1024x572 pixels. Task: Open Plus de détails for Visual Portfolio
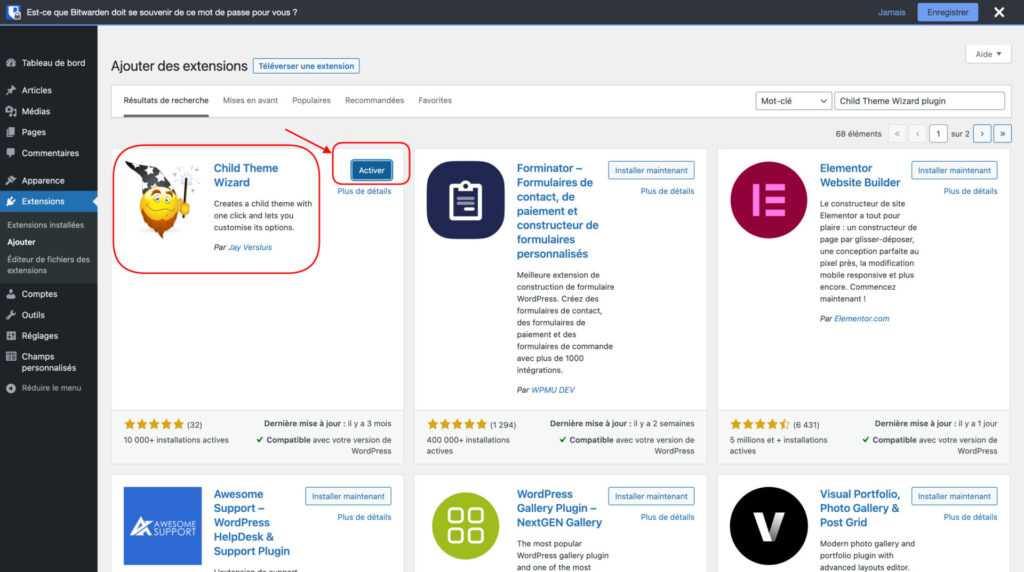(x=970, y=516)
